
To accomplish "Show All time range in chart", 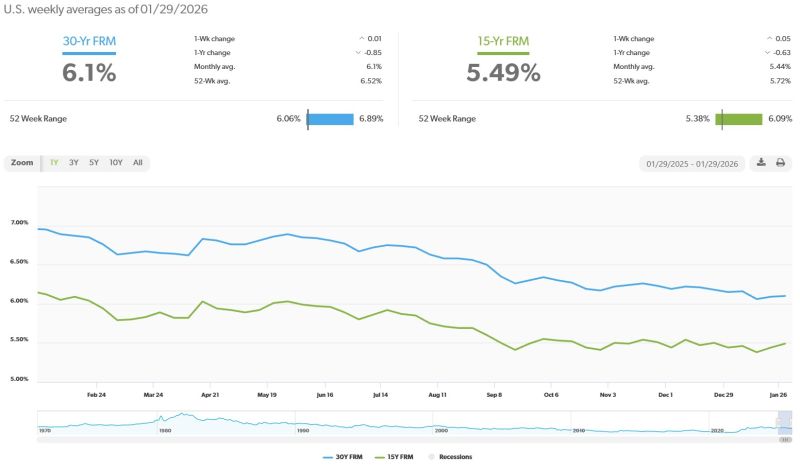I will (x=138, y=162).
